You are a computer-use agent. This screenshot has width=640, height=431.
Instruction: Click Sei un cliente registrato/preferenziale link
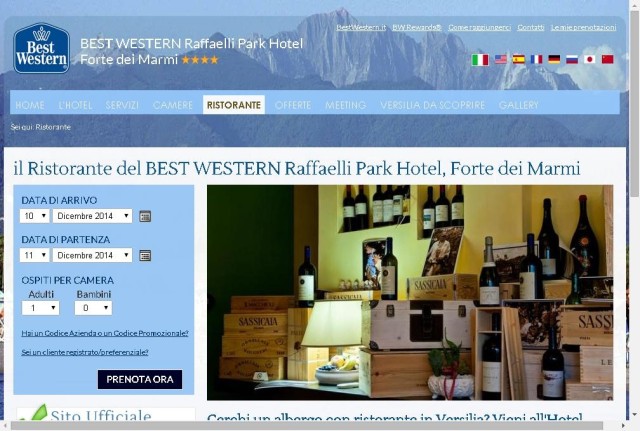click(x=85, y=352)
